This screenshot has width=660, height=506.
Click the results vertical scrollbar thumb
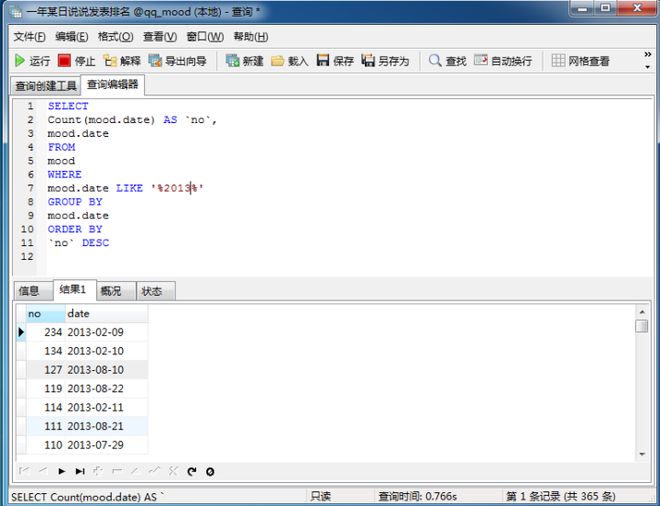coord(642,326)
